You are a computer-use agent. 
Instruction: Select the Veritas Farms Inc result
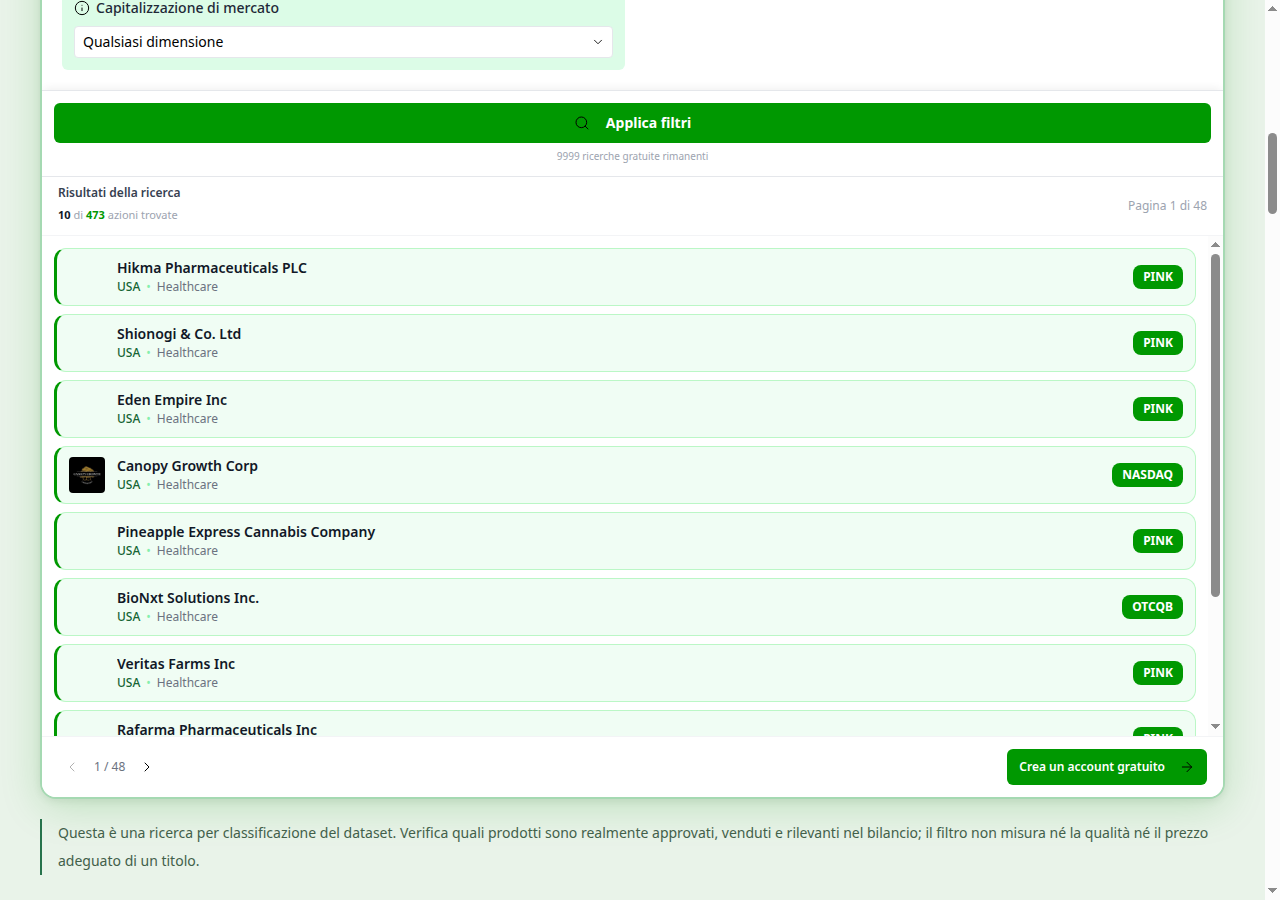tap(625, 673)
